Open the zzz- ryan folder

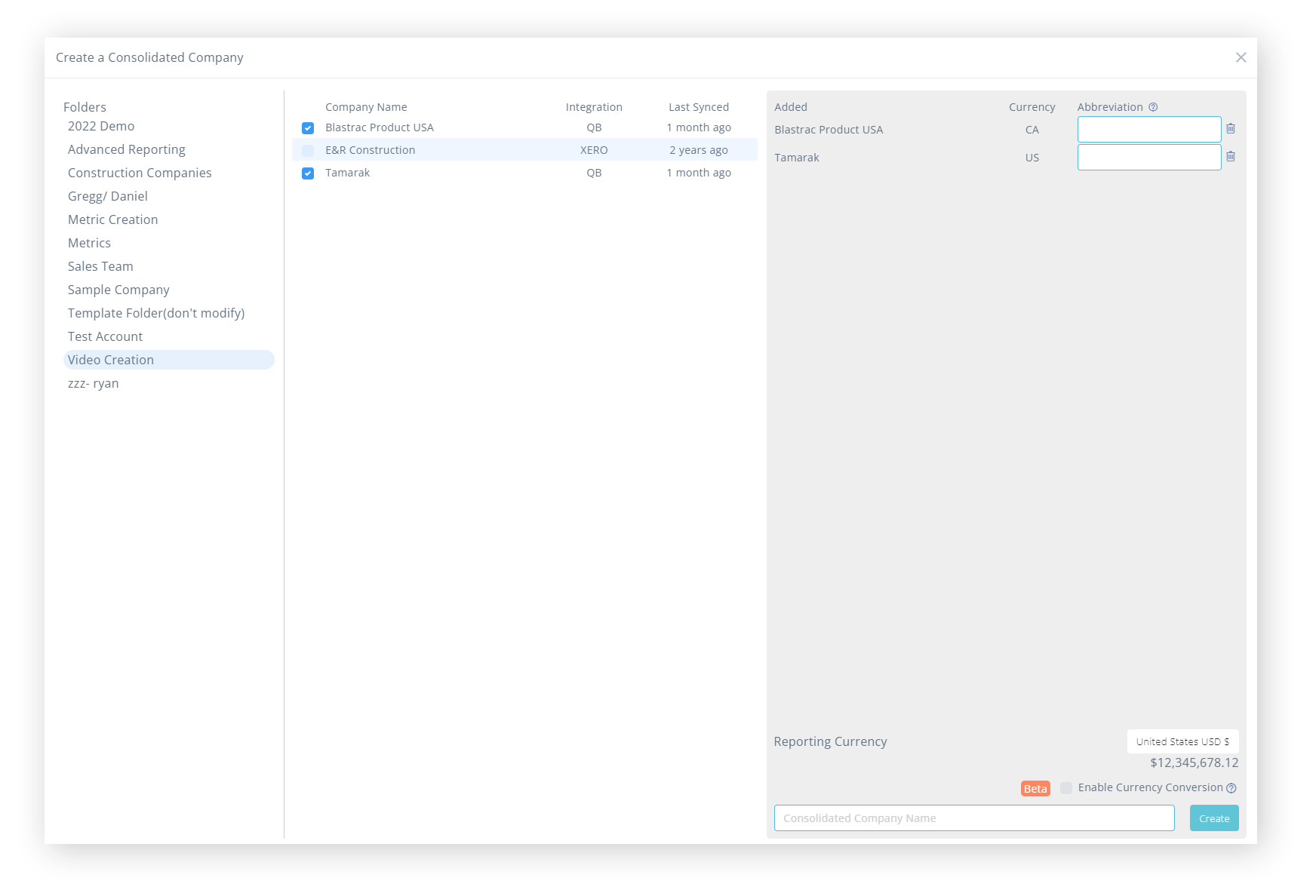click(94, 384)
